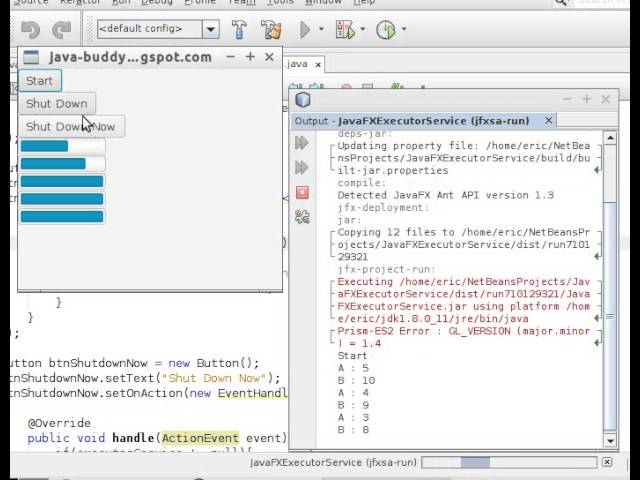Click the top Re-run double-arrow icon in Output
This screenshot has width=640, height=480.
click(x=302, y=143)
